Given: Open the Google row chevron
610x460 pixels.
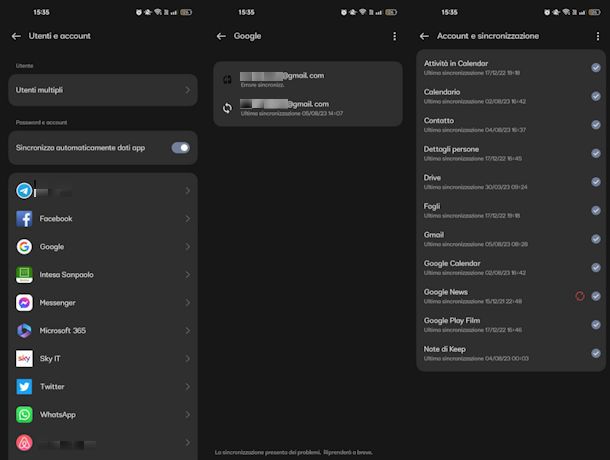Looking at the screenshot, I should click(x=188, y=247).
